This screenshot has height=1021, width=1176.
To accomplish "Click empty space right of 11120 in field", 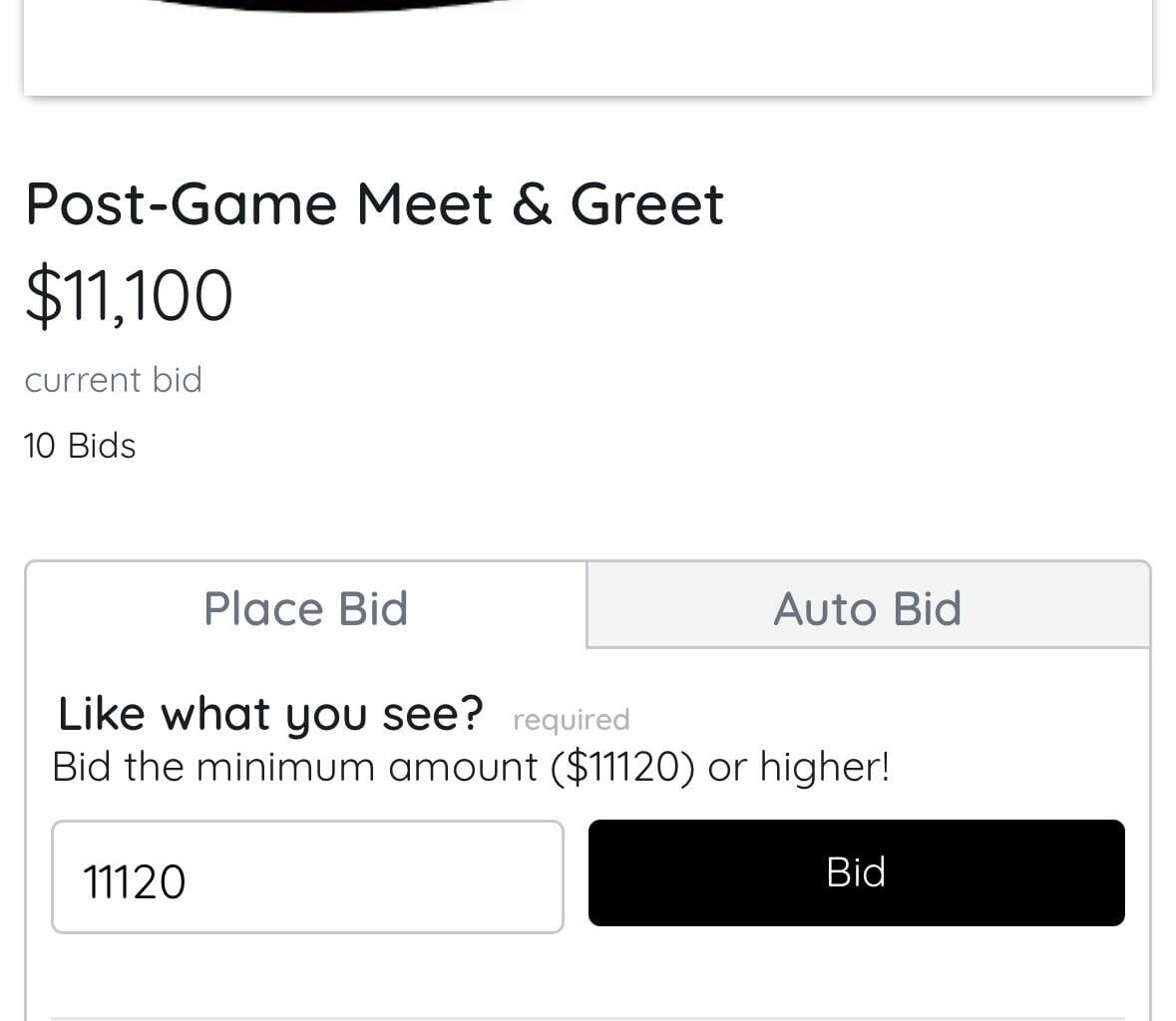I will 399,877.
